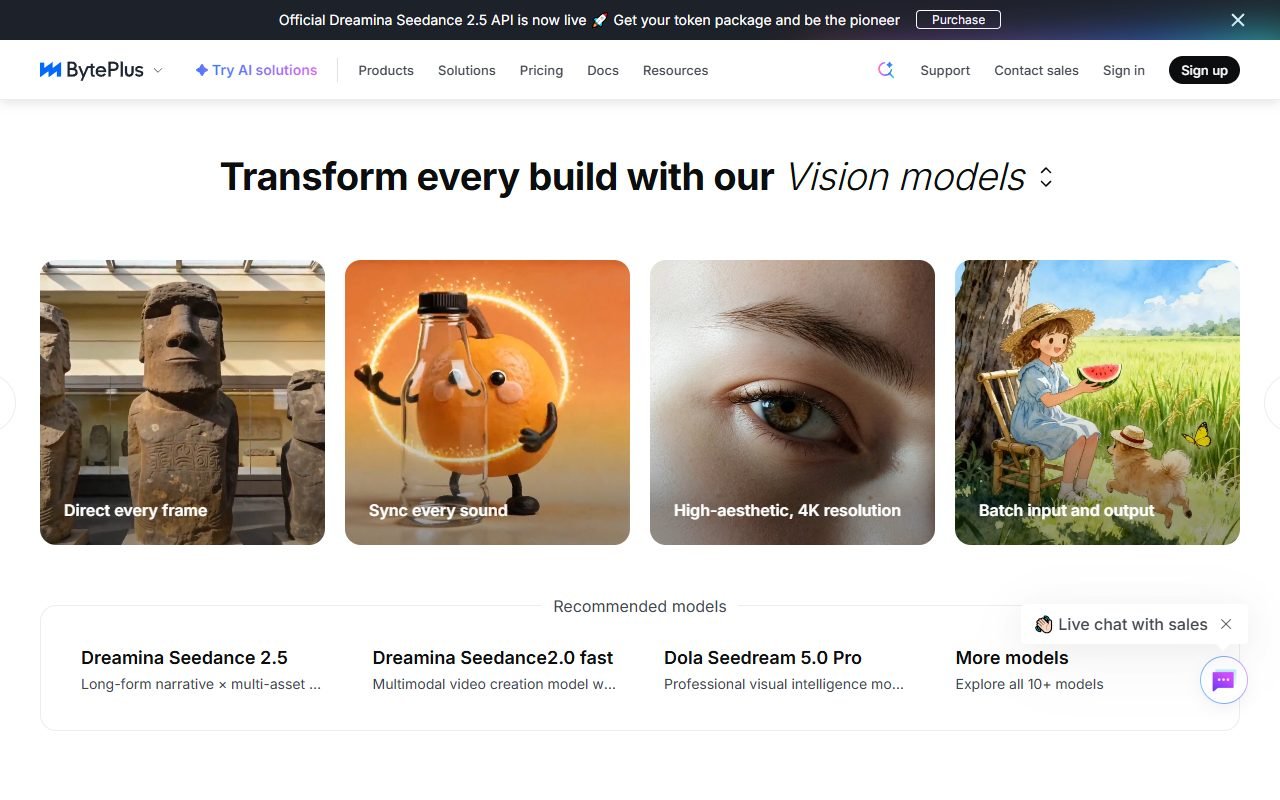Screen dimensions: 1280x800
Task: Open More models link
Action: (x=1030, y=670)
